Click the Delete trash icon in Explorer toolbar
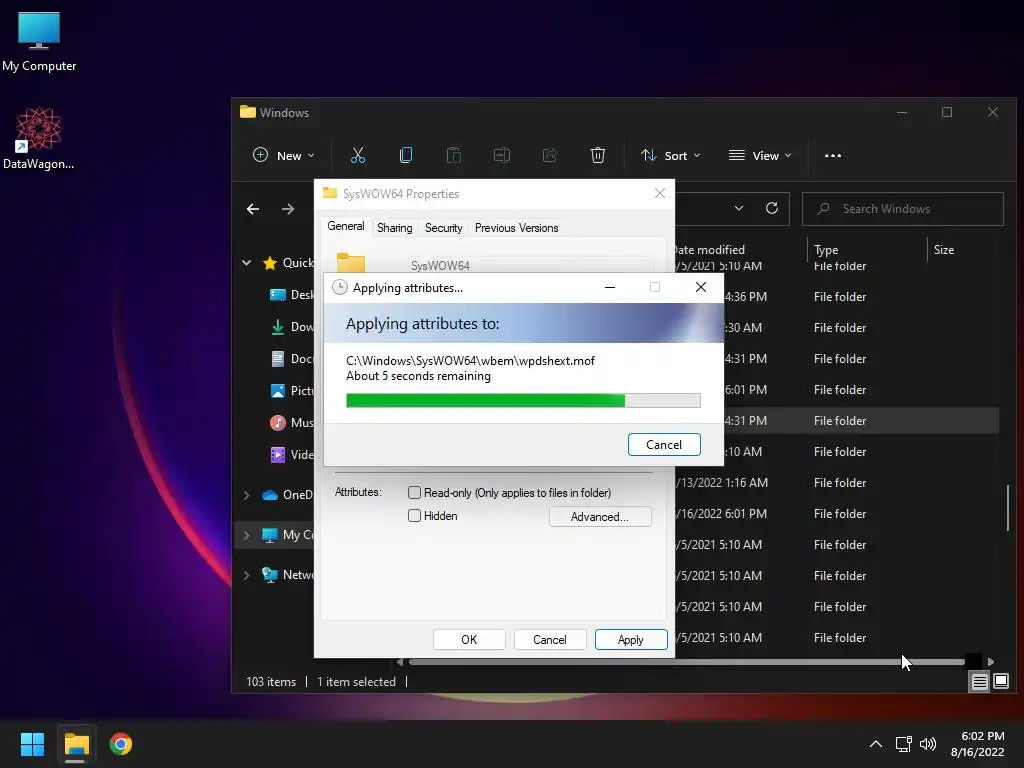This screenshot has height=768, width=1024. tap(598, 155)
